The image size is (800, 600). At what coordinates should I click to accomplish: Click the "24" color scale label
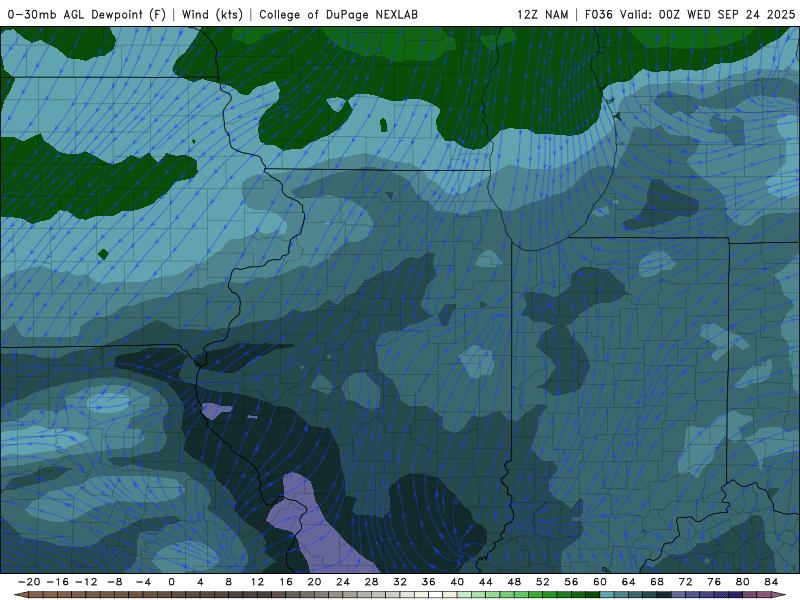tap(343, 582)
